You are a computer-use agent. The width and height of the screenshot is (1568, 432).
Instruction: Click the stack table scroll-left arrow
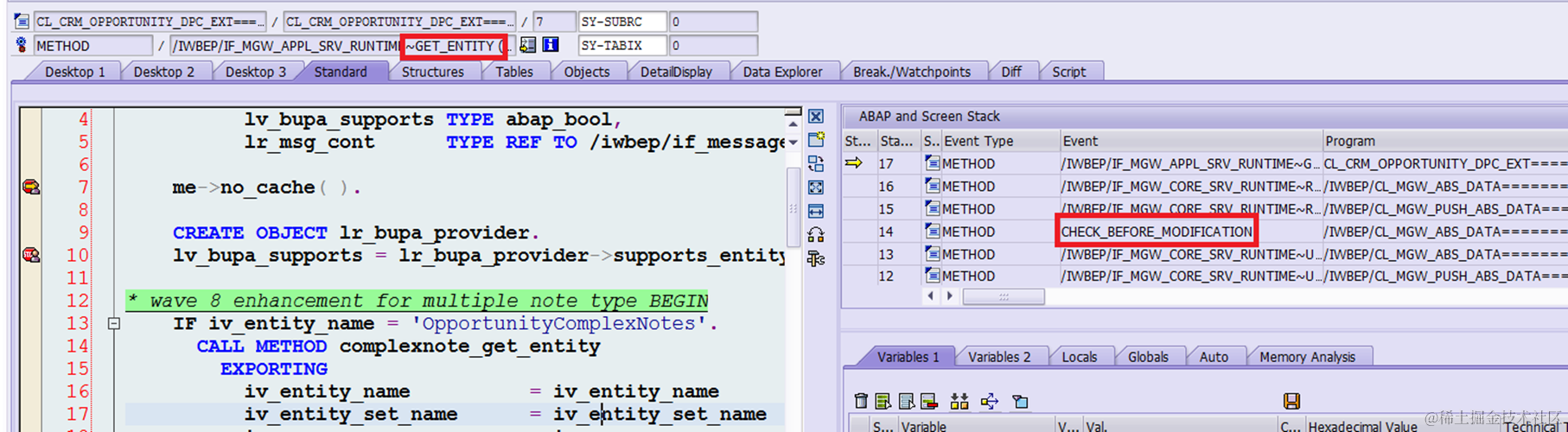point(930,296)
